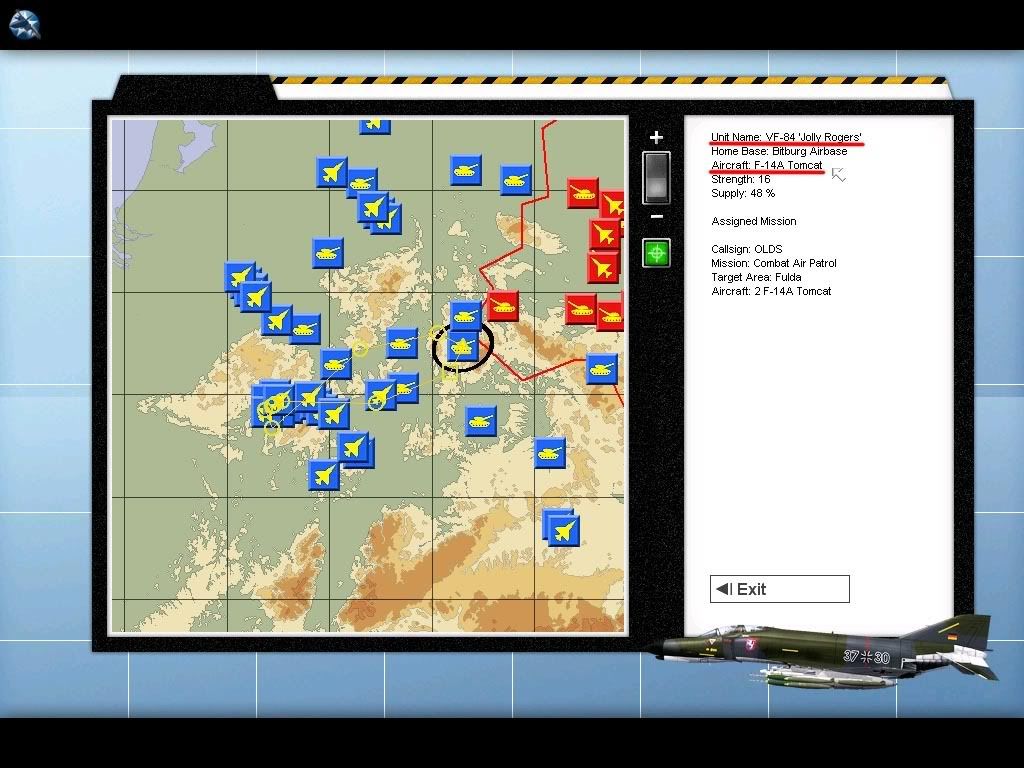Click the "Aircraft: F-14A Tomcat" line

click(x=767, y=165)
